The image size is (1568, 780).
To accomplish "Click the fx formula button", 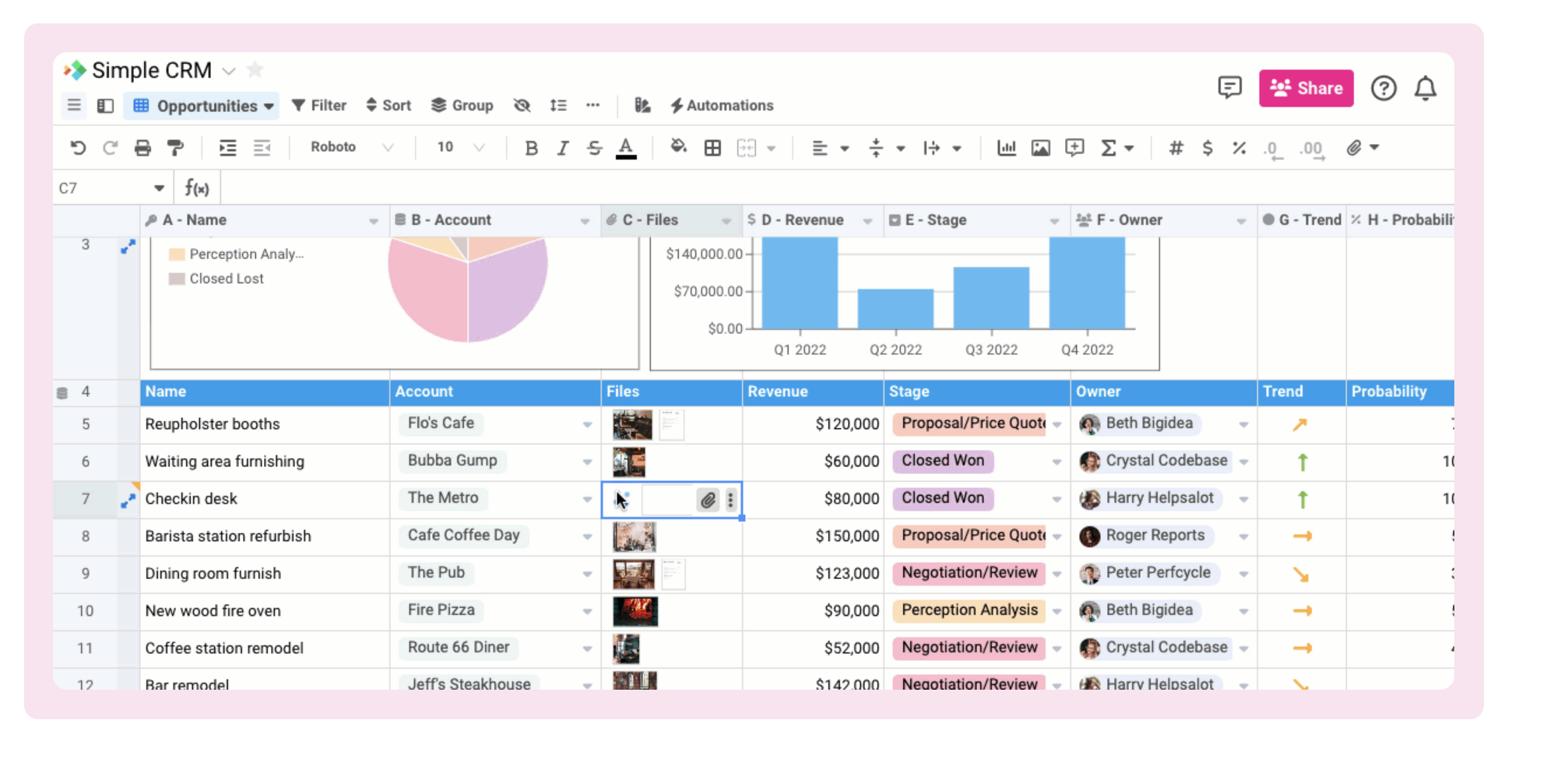I will pyautogui.click(x=197, y=188).
